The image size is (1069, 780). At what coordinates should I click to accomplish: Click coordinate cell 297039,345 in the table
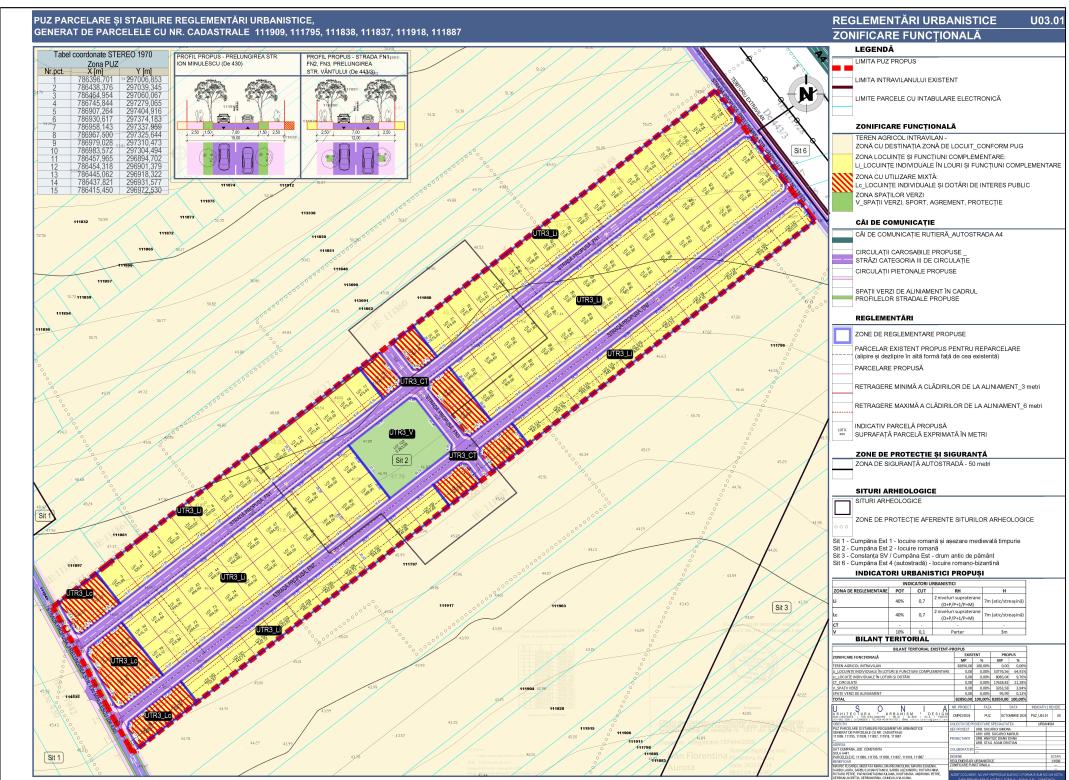pos(145,87)
